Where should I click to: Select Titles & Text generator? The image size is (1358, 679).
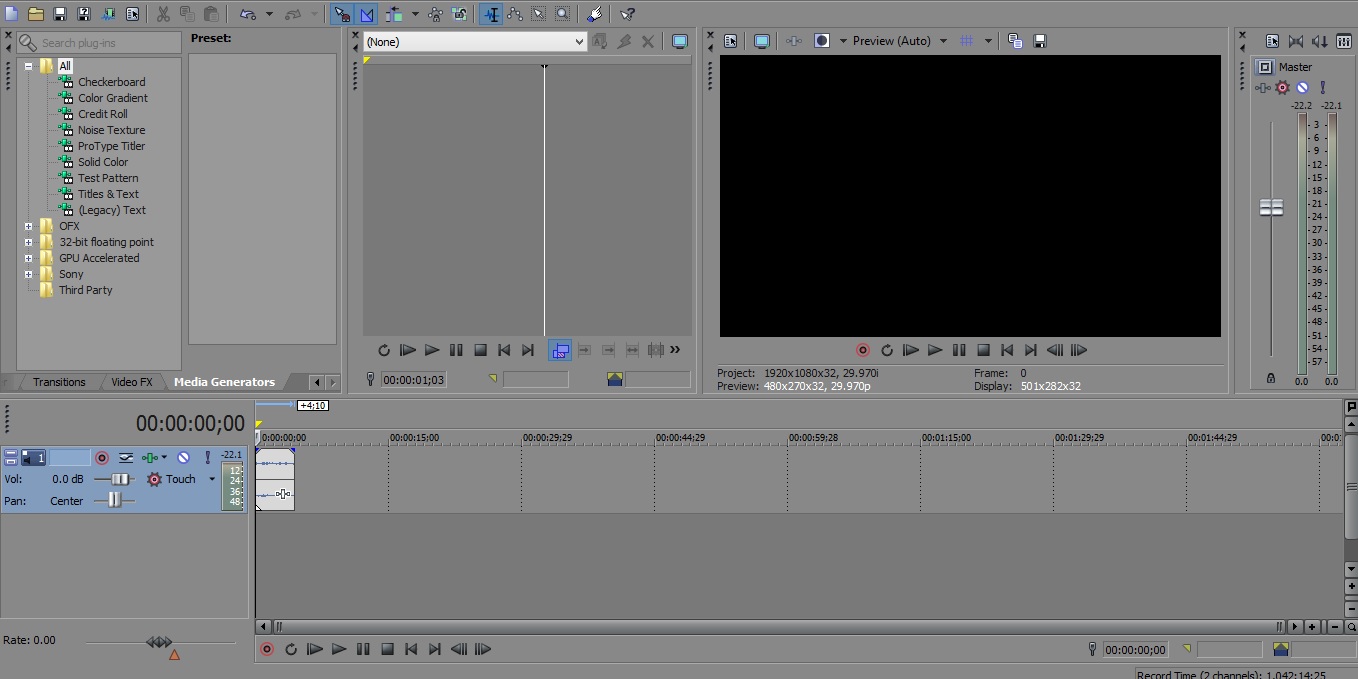point(108,194)
